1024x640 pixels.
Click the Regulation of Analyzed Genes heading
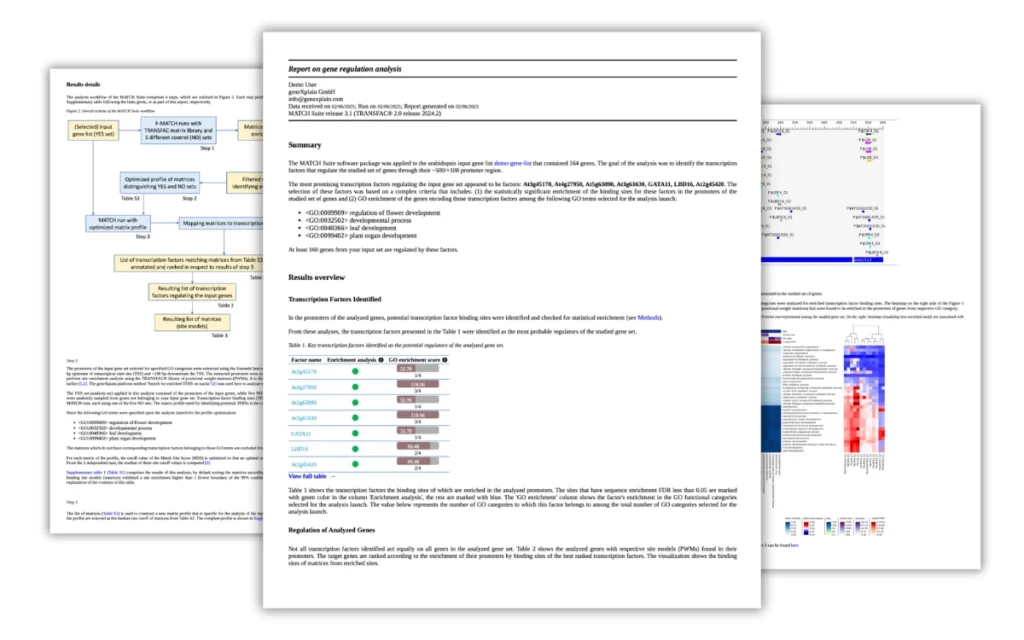point(332,530)
